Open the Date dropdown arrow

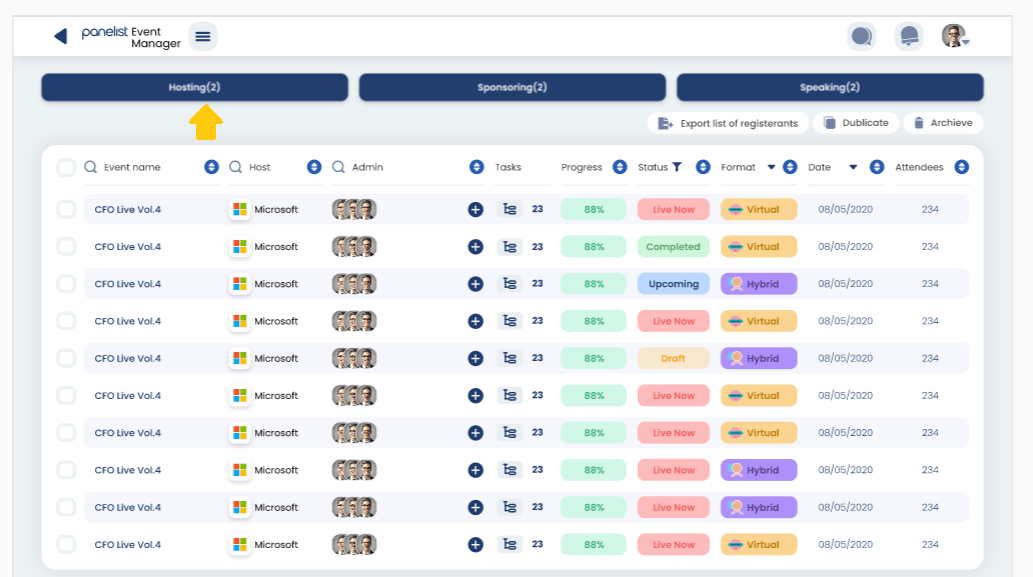(853, 167)
